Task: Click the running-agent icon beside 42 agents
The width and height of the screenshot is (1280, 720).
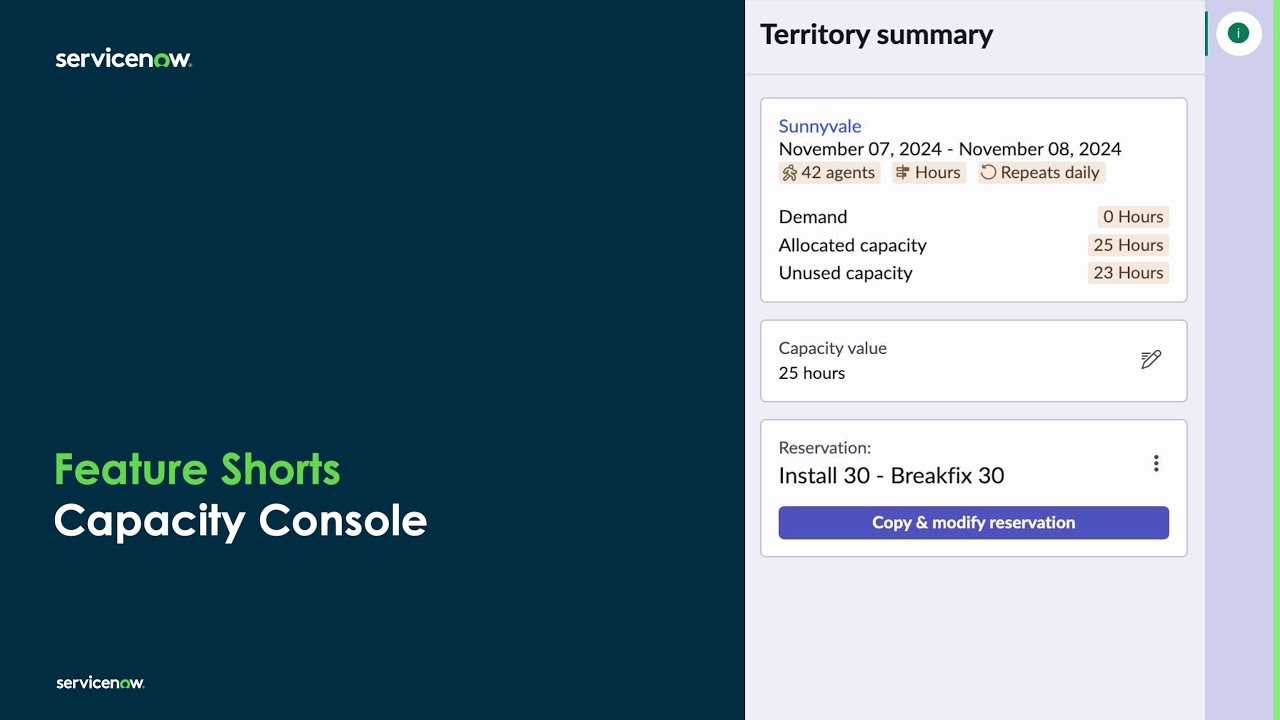Action: click(790, 172)
